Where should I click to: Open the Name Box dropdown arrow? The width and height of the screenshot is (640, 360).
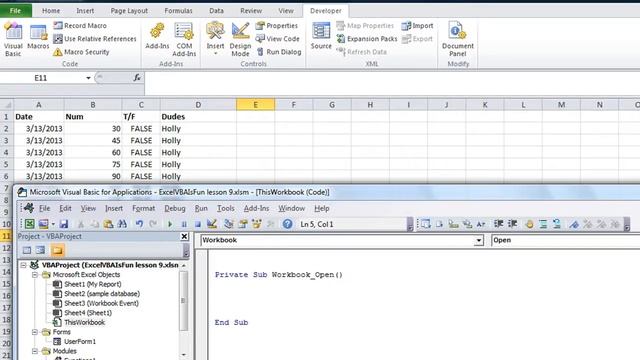[x=88, y=78]
